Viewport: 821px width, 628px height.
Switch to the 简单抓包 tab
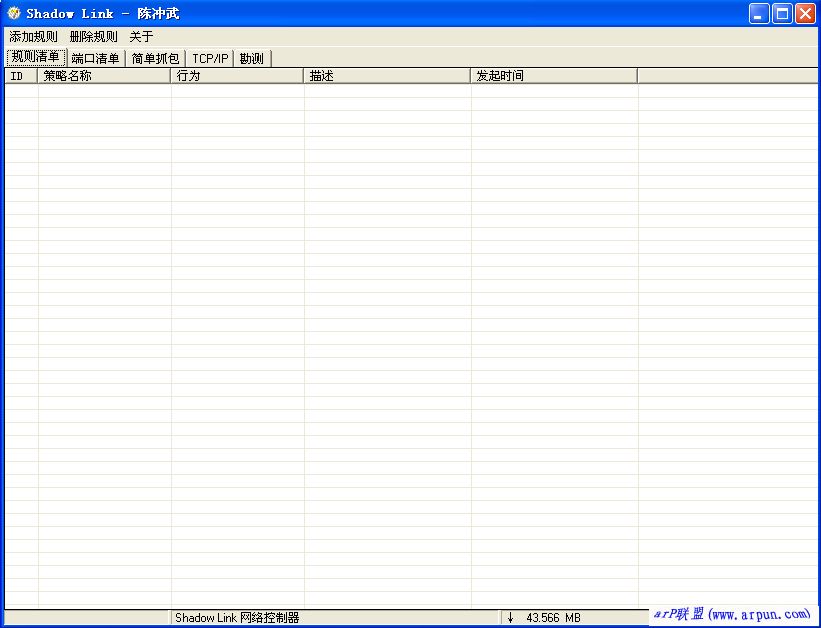coord(156,58)
